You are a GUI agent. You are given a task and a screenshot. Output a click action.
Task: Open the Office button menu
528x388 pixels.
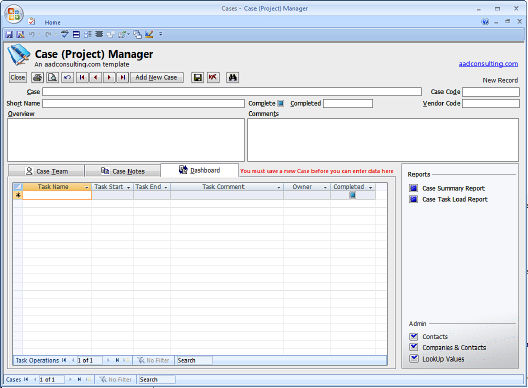[x=14, y=14]
